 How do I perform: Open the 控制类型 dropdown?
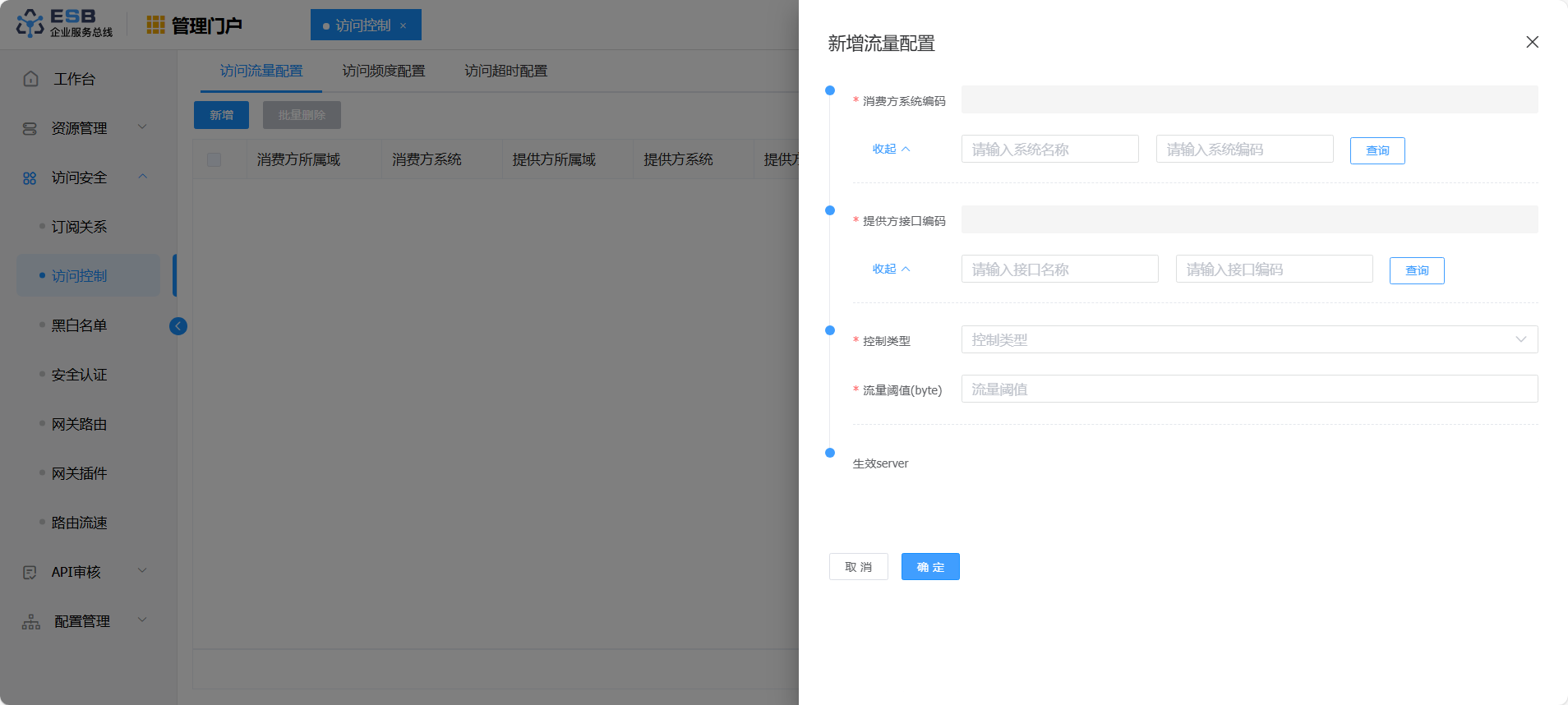(x=1248, y=339)
